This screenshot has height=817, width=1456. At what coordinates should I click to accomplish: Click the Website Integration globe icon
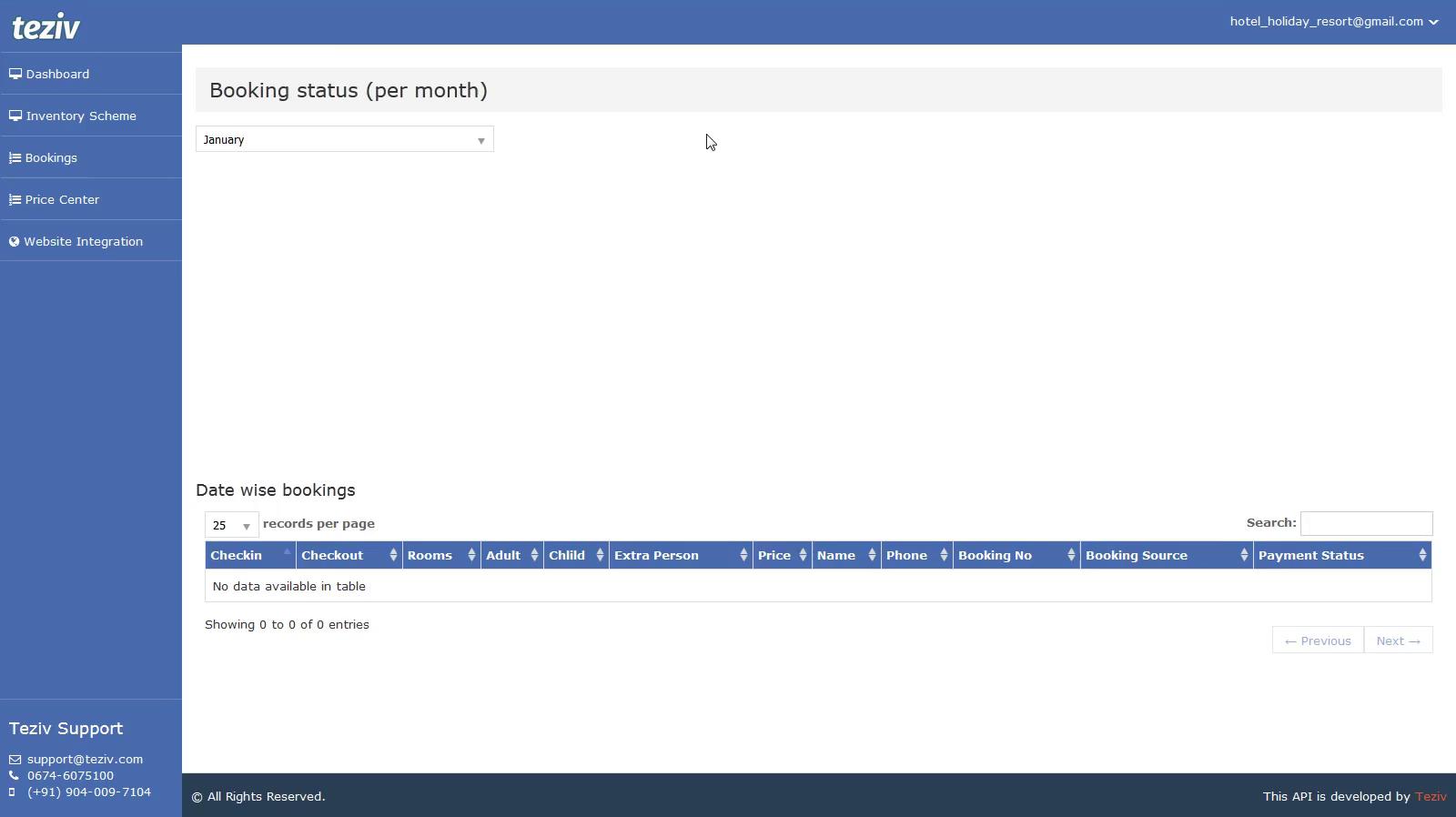15,241
